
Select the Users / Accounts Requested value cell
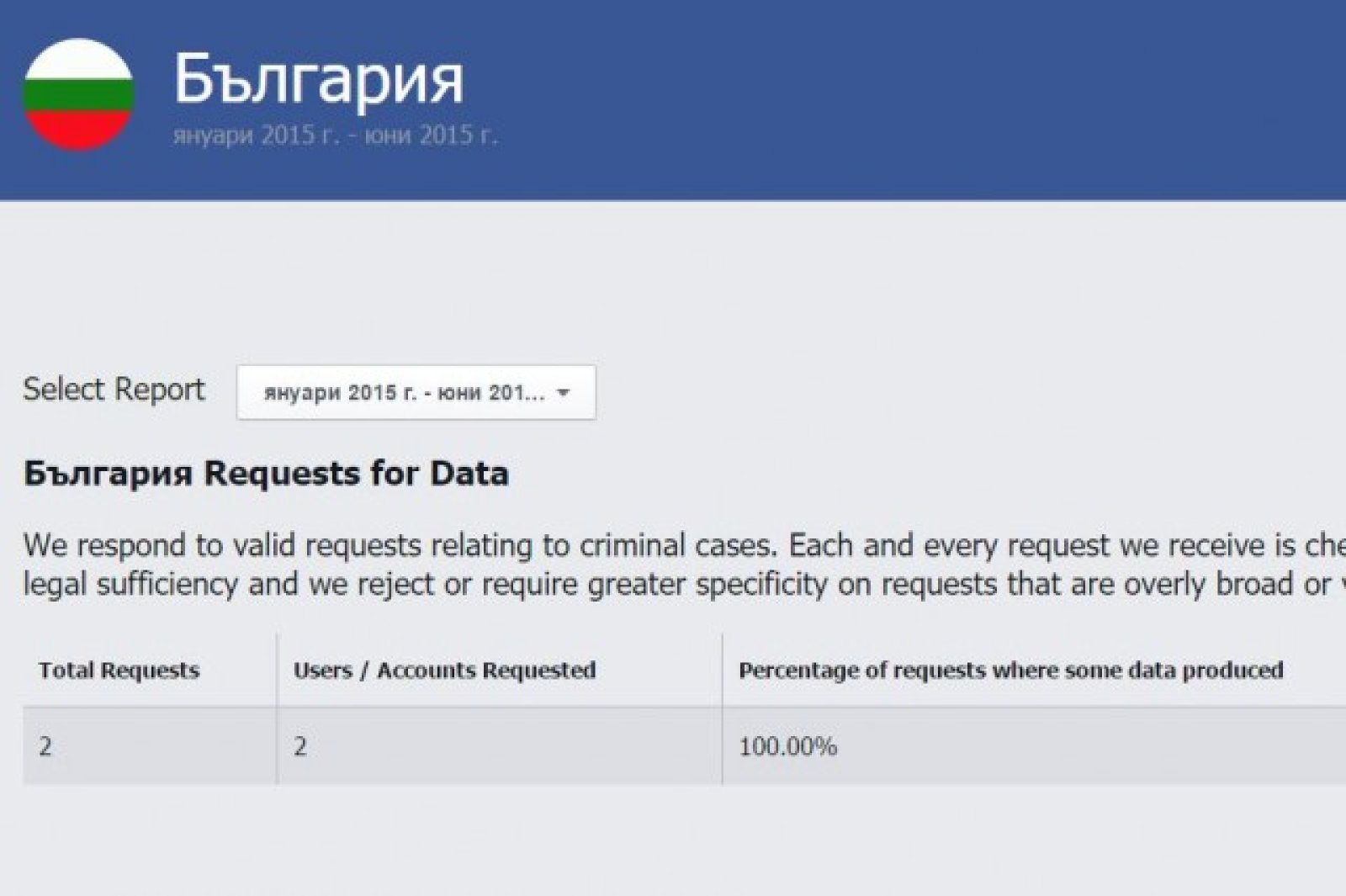click(300, 746)
